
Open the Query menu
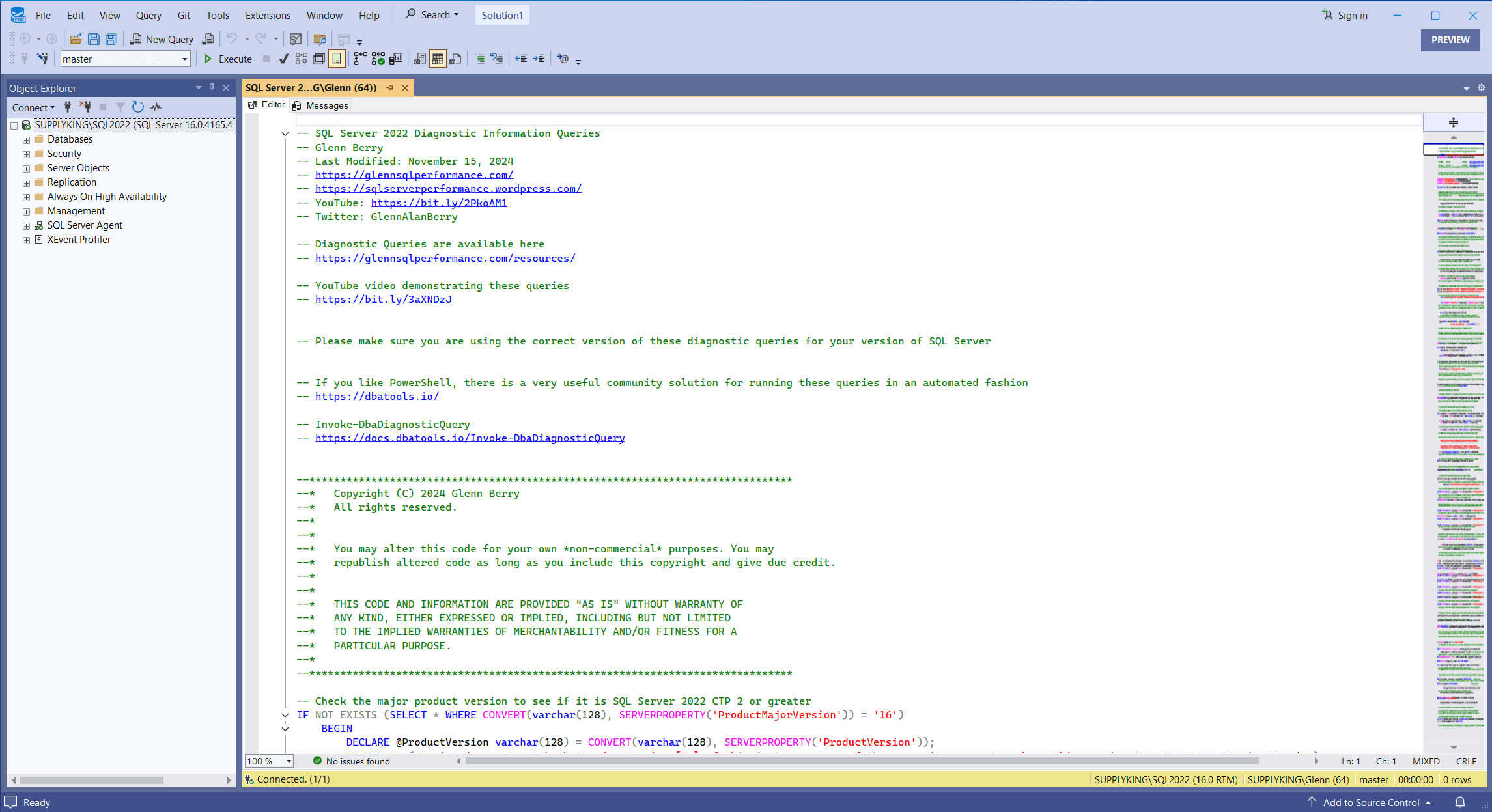pyautogui.click(x=148, y=15)
